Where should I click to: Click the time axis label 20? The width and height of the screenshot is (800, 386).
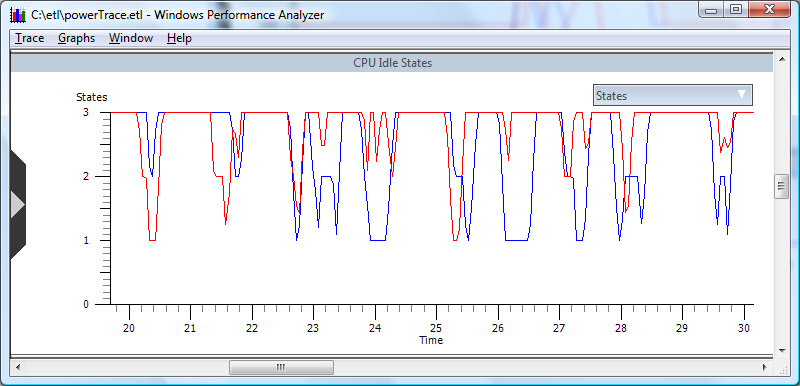(x=129, y=328)
